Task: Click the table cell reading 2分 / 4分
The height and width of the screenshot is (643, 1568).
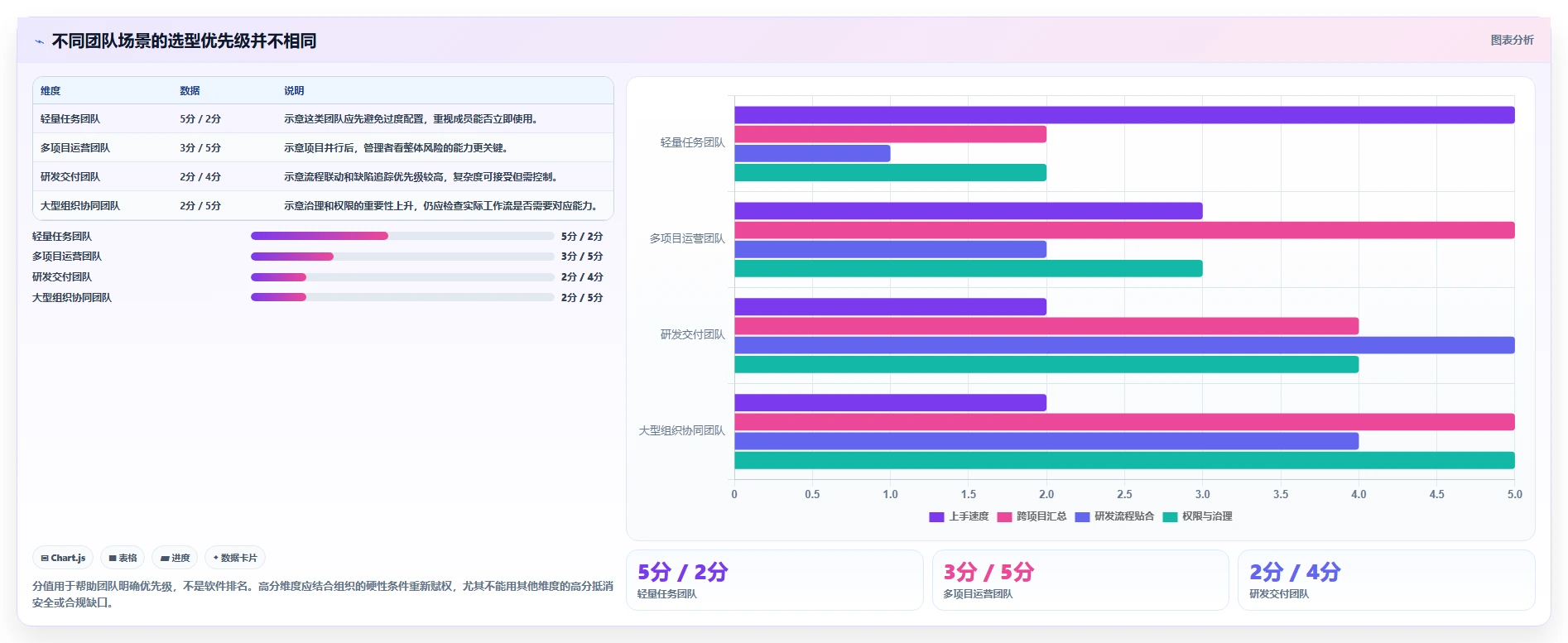Action: tap(200, 177)
